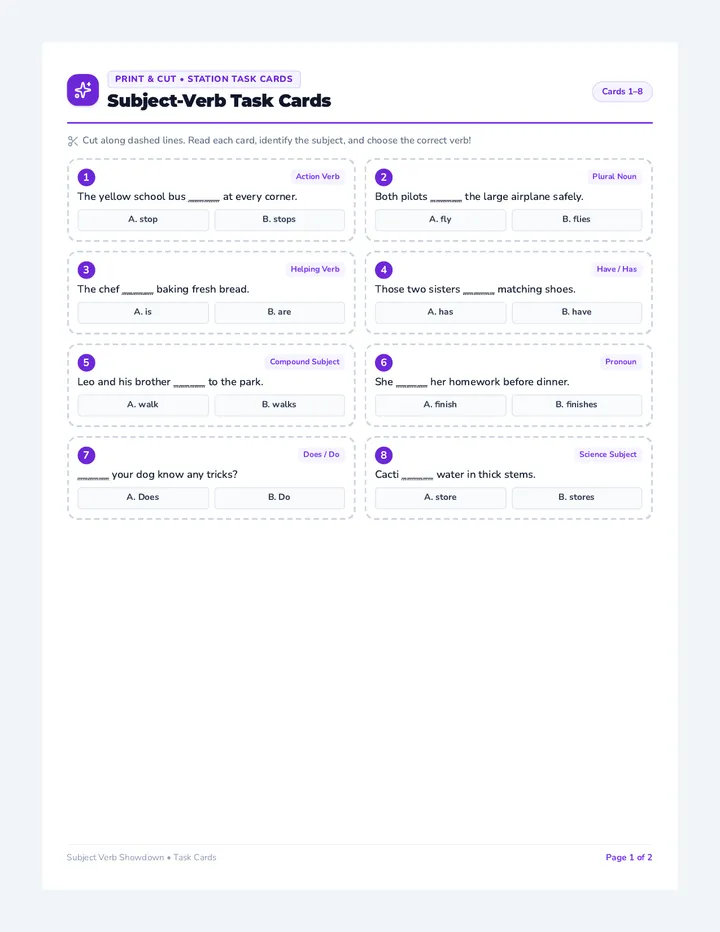Choose answer A. store on card 8
720x932 pixels.
[441, 498]
